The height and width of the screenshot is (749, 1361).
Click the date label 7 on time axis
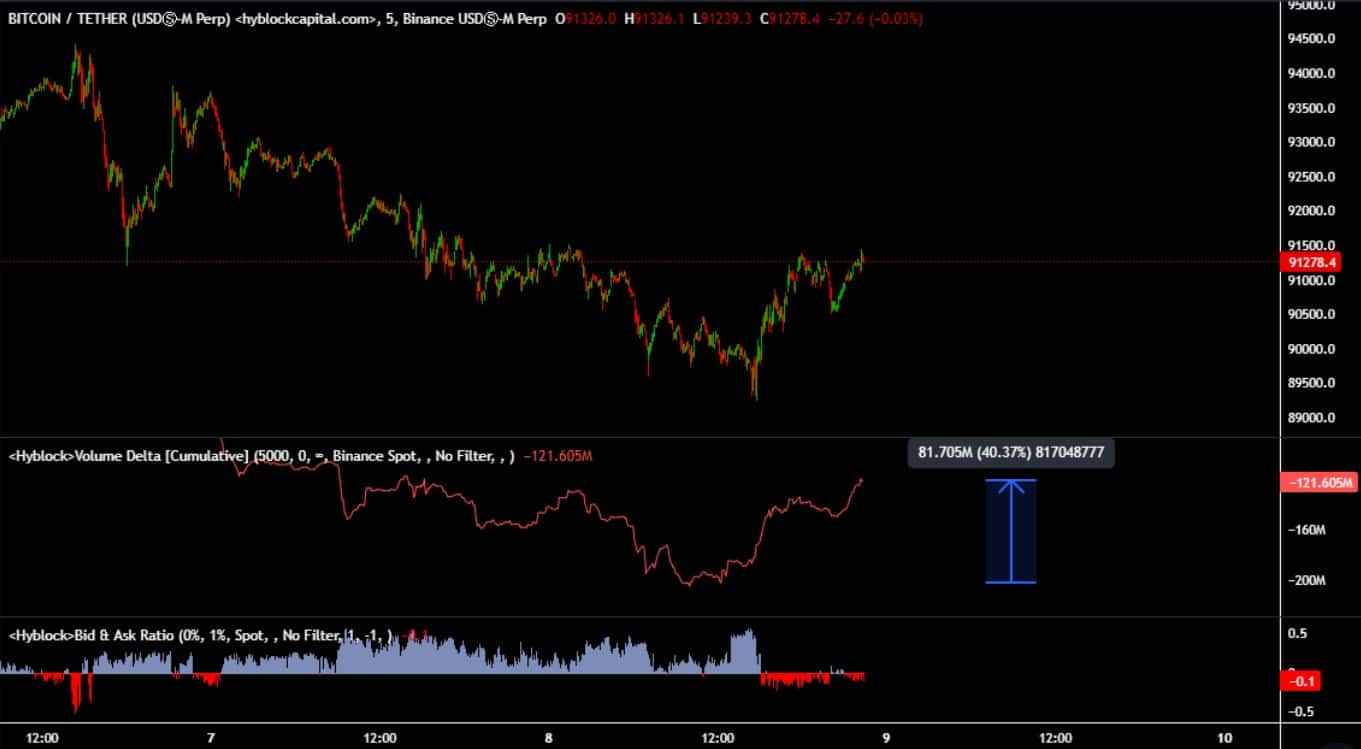pos(211,738)
